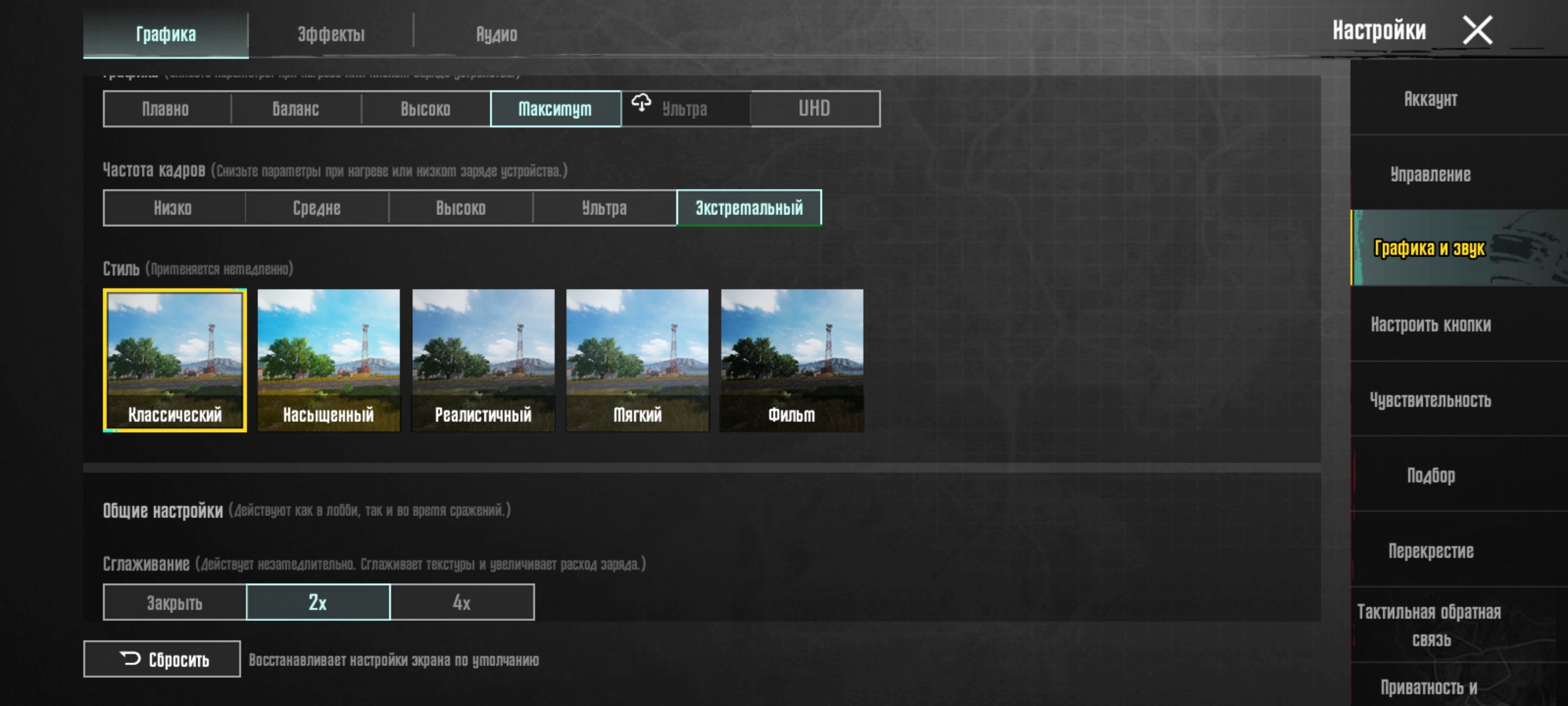Image resolution: width=1568 pixels, height=706 pixels.
Task: Open the Аудио tab
Action: tap(496, 34)
